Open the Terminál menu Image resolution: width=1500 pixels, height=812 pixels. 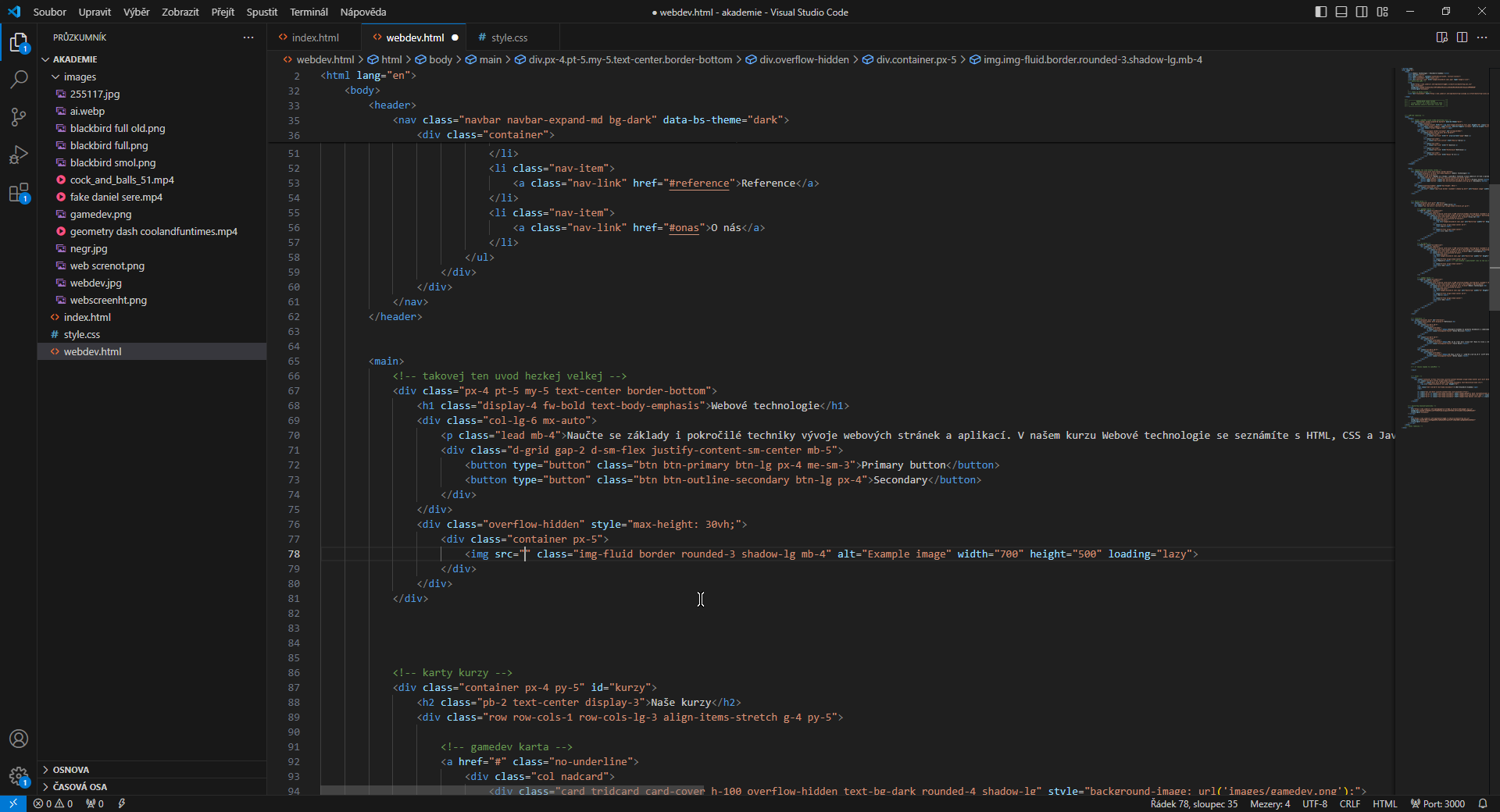309,12
